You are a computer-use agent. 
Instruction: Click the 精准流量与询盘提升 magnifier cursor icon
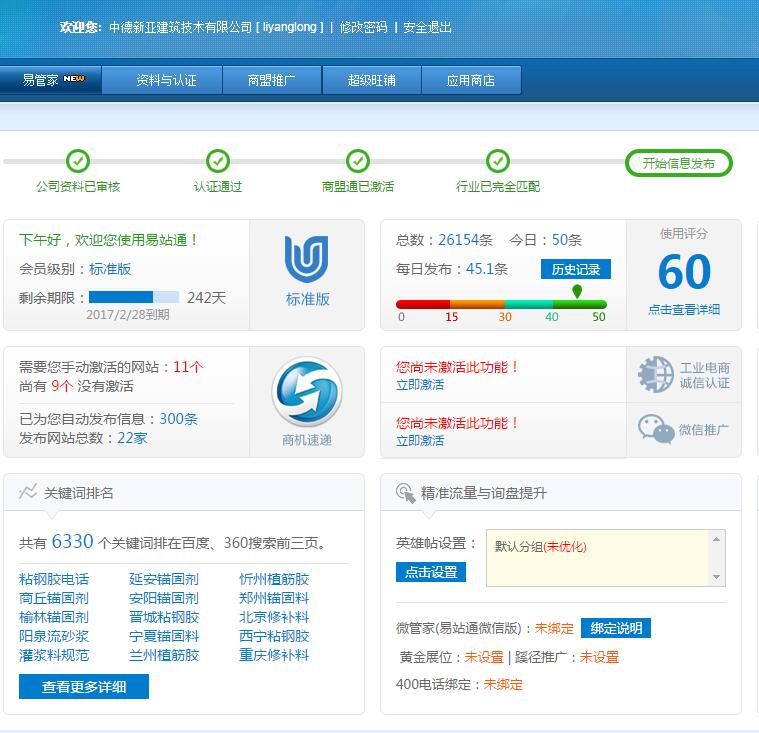point(406,493)
